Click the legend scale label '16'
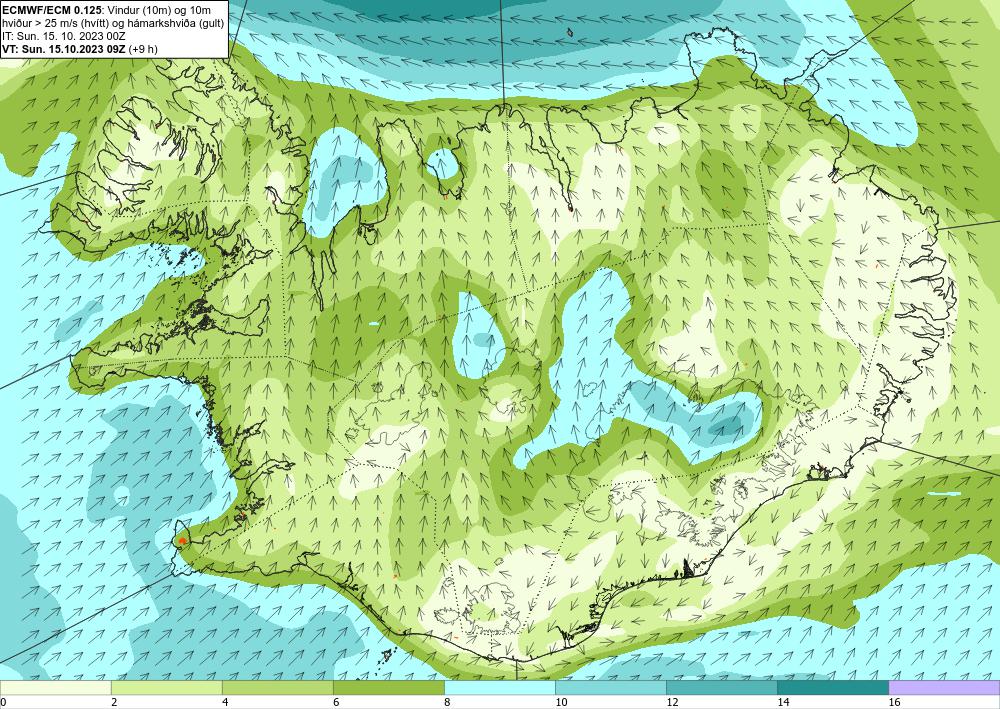Viewport: 1000px width, 709px height. coord(894,703)
